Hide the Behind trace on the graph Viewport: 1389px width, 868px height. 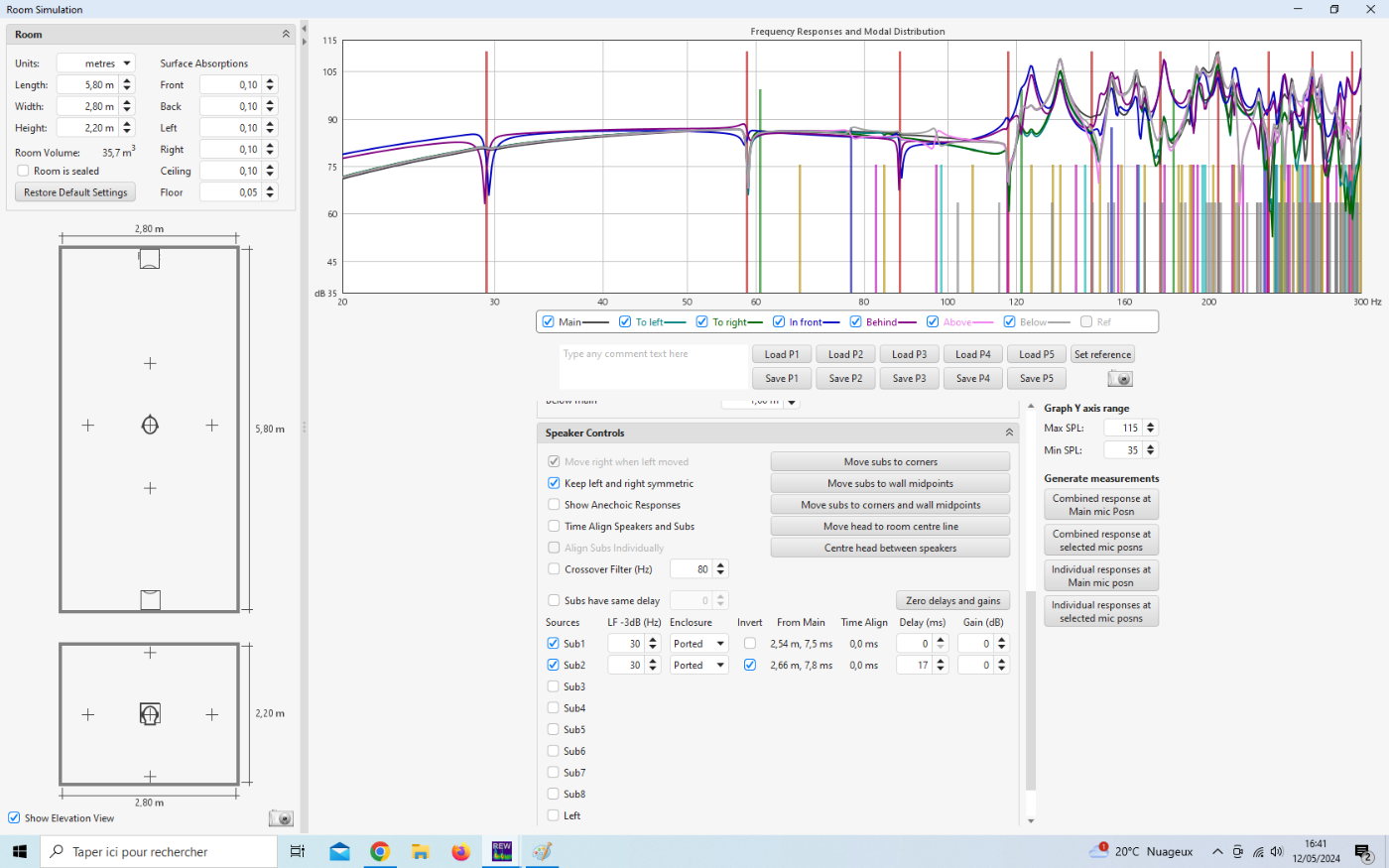pyautogui.click(x=855, y=322)
